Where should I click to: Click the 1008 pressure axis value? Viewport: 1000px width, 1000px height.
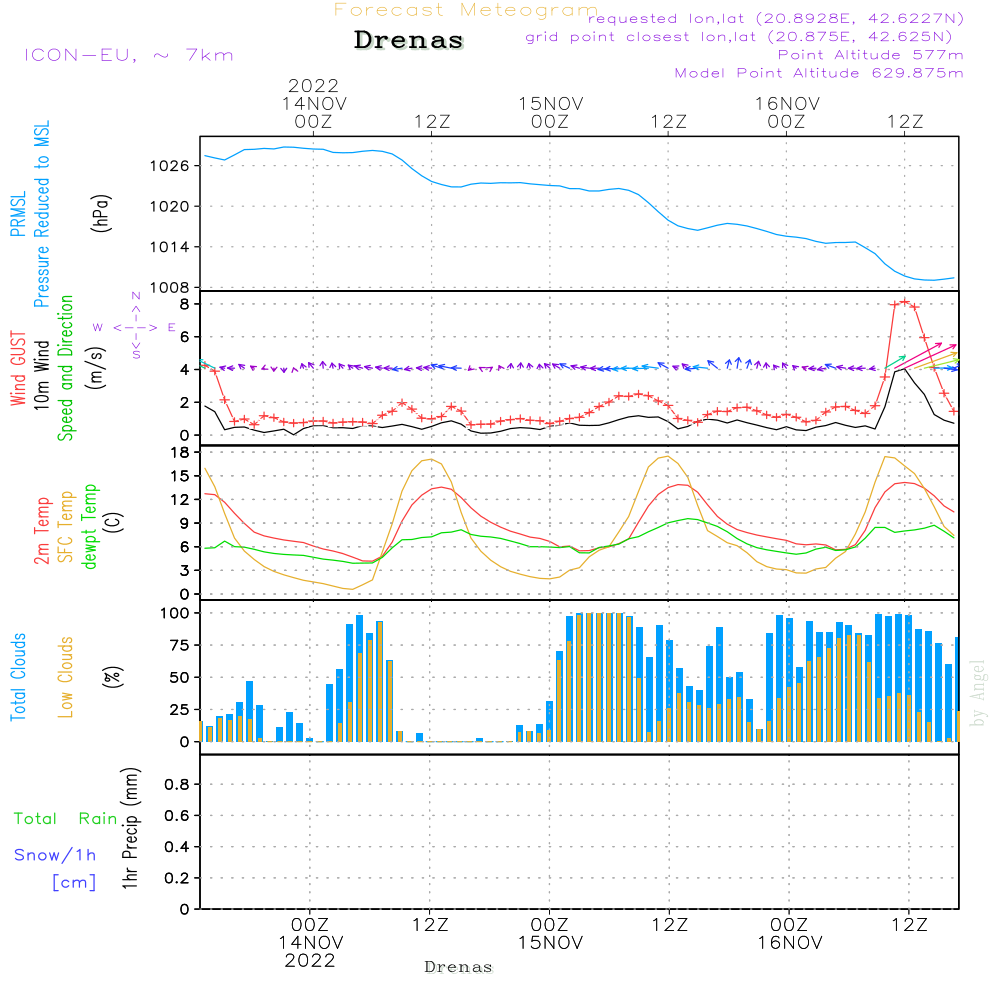[170, 288]
